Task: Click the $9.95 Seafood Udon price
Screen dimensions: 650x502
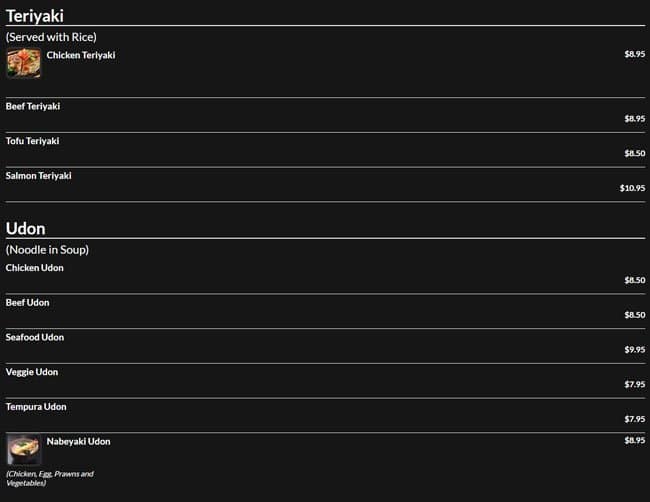Action: click(635, 350)
